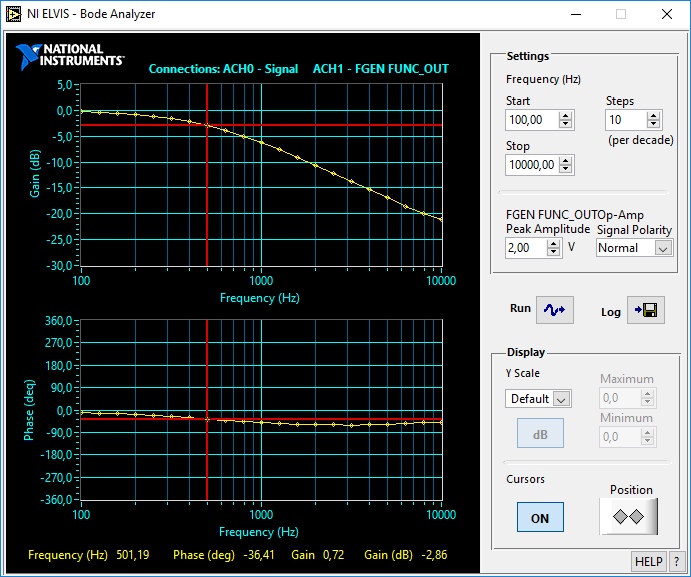The height and width of the screenshot is (577, 691).
Task: Click the Peak Amplitude field showing 2,00
Action: pyautogui.click(x=526, y=248)
